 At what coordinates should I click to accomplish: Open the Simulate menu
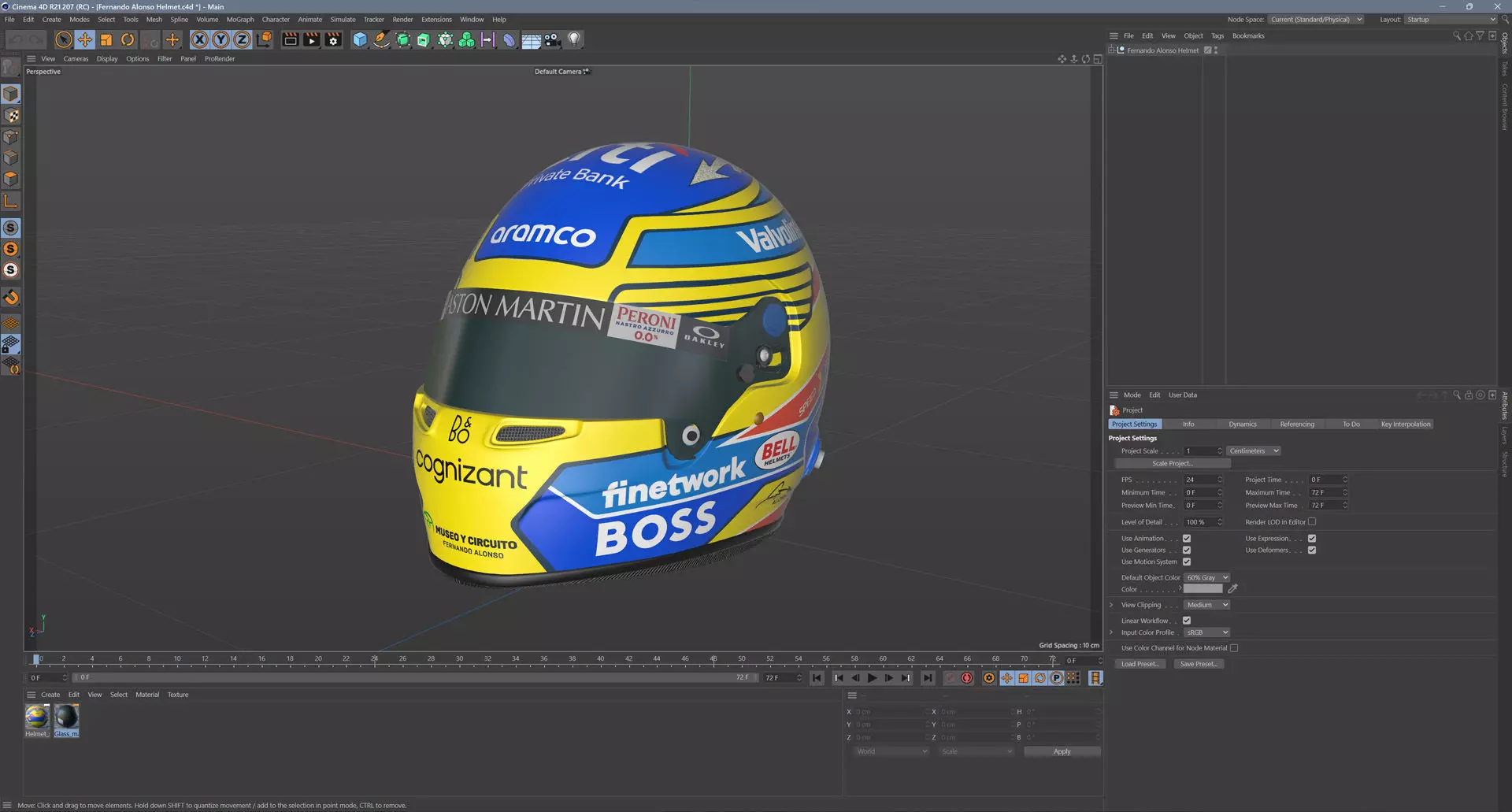(x=343, y=20)
